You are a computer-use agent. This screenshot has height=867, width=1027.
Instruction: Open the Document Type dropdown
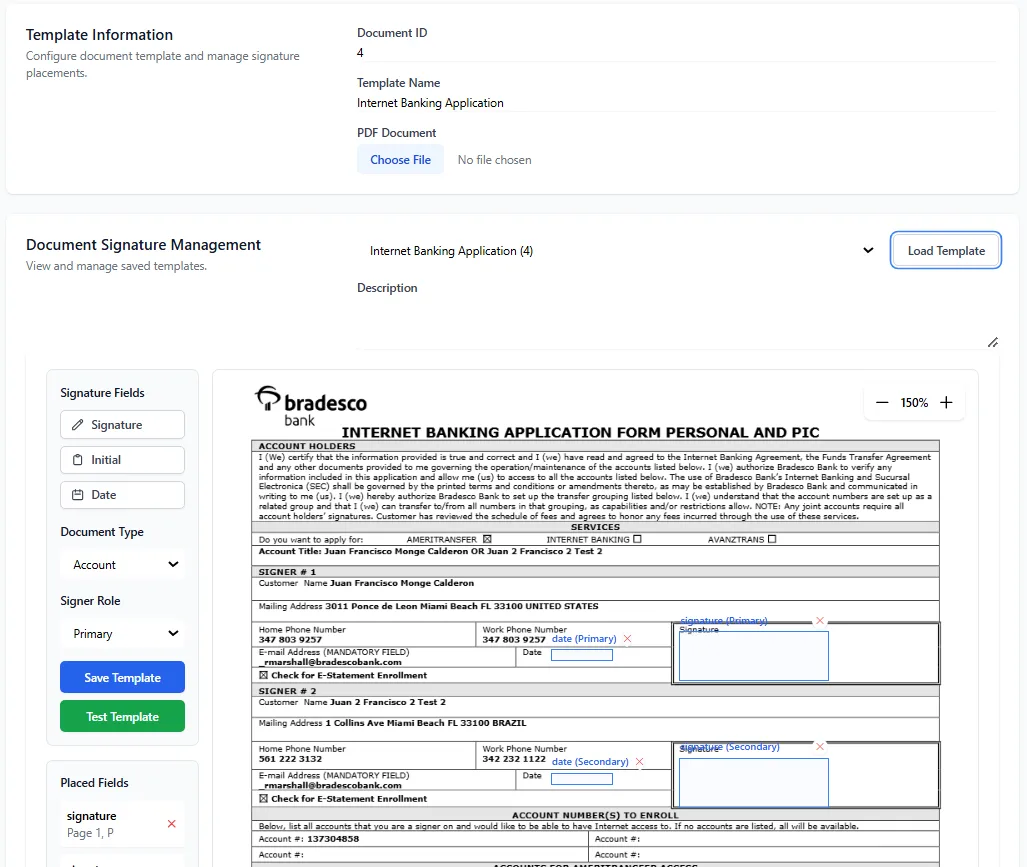pyautogui.click(x=122, y=563)
